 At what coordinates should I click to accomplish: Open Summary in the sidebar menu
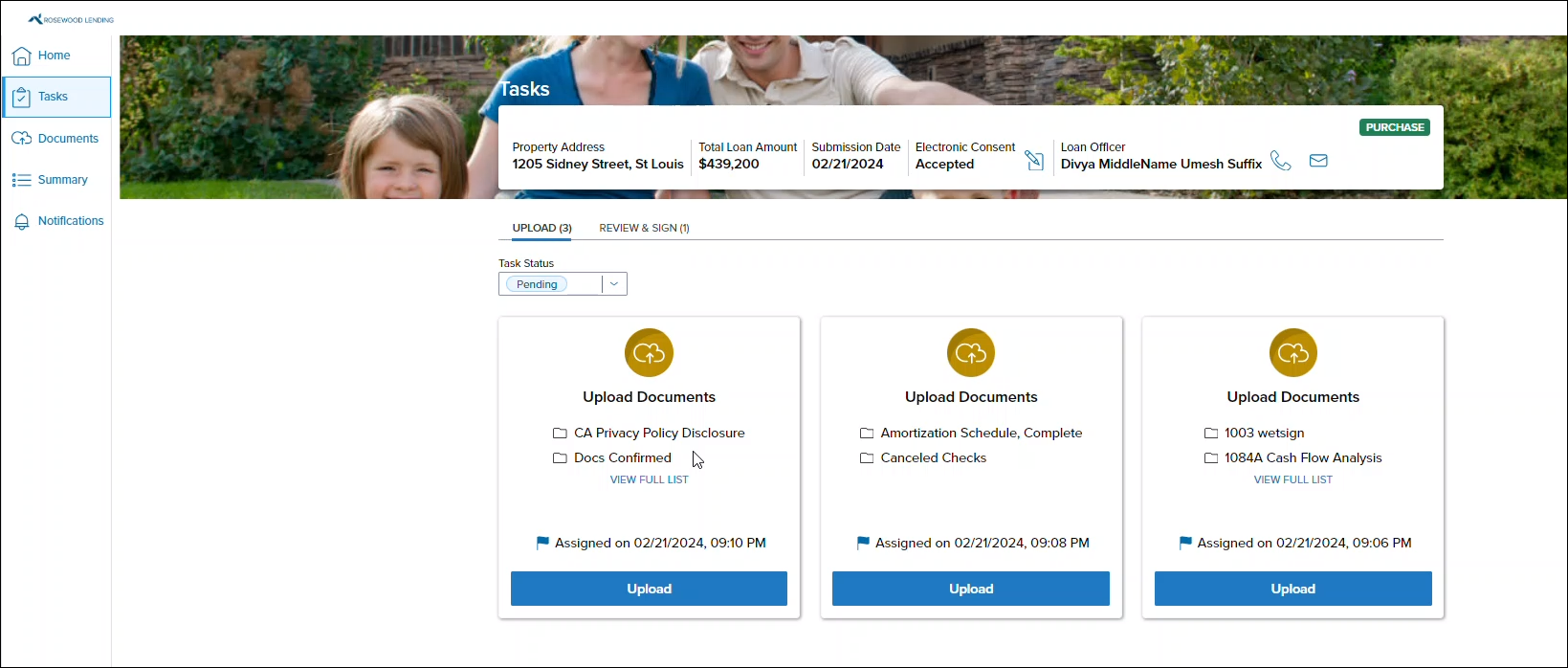56,180
